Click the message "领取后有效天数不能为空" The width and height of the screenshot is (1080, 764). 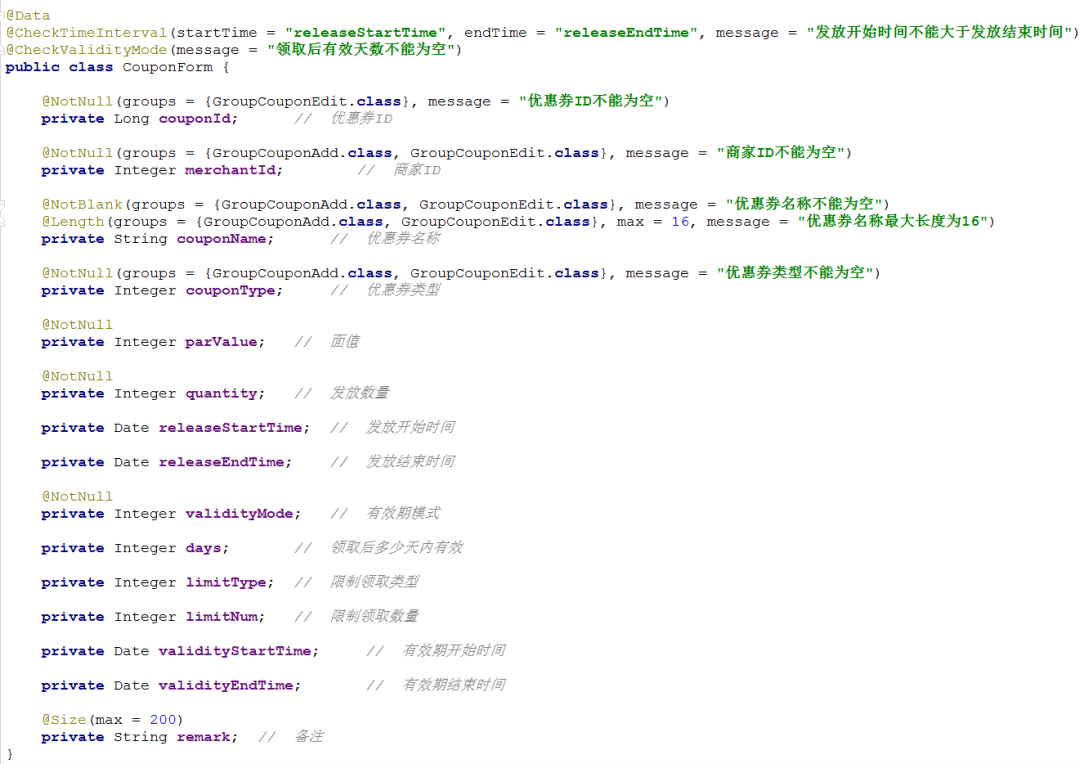click(361, 50)
